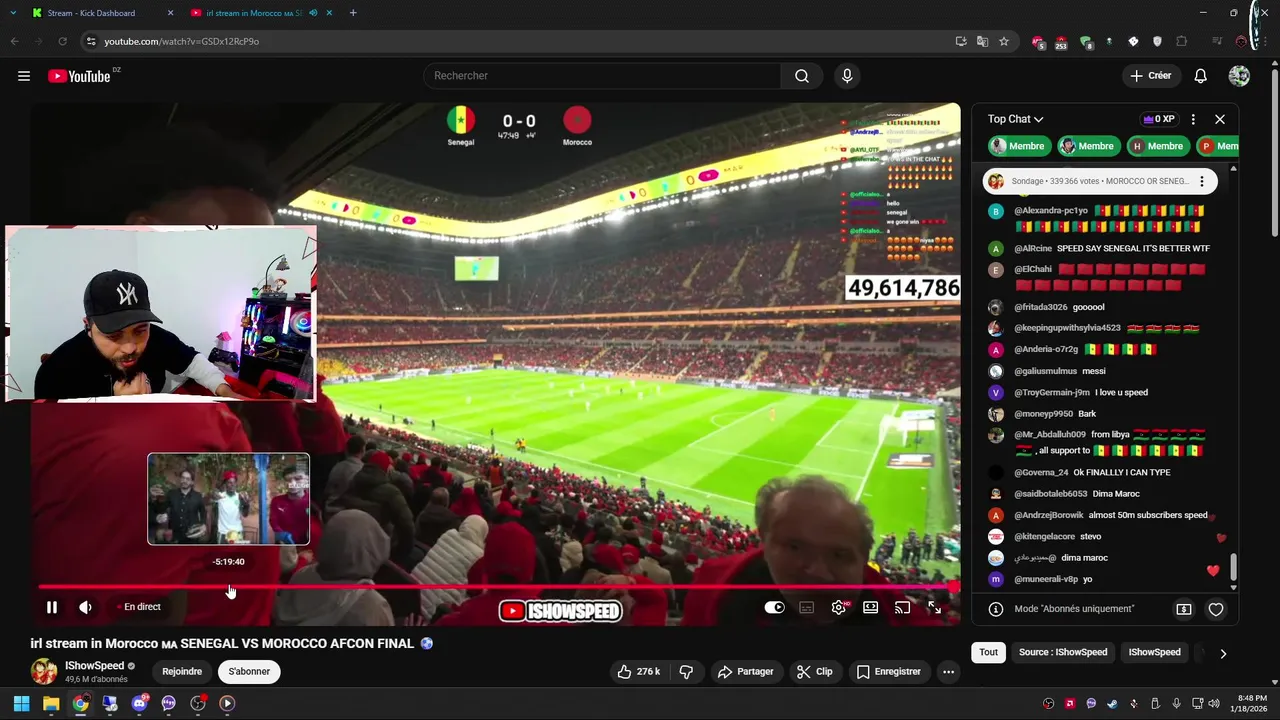Like the video with 276 k likes
Image resolution: width=1280 pixels, height=720 pixels.
pyautogui.click(x=639, y=672)
